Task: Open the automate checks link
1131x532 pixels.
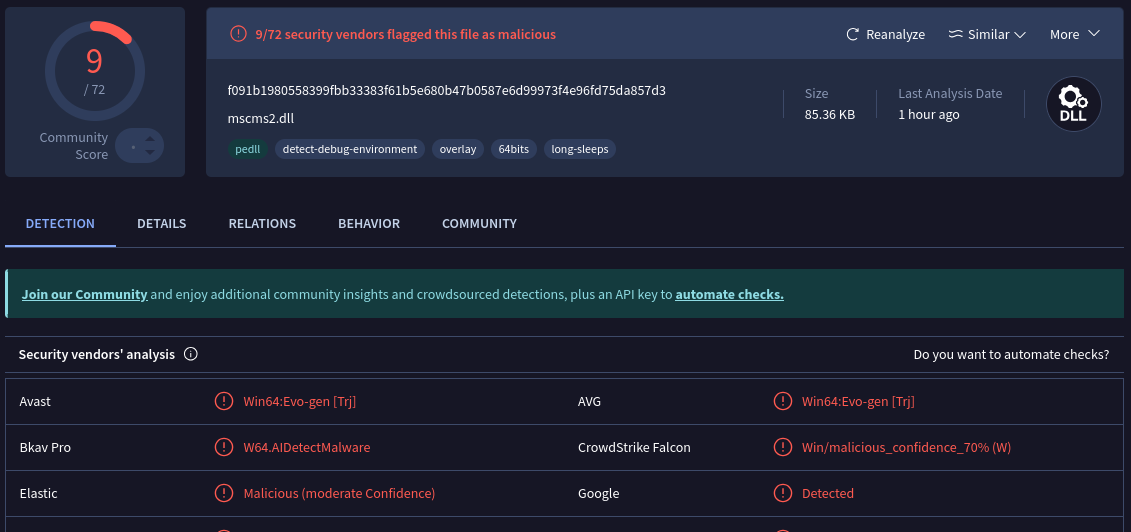Action: pyautogui.click(x=729, y=294)
